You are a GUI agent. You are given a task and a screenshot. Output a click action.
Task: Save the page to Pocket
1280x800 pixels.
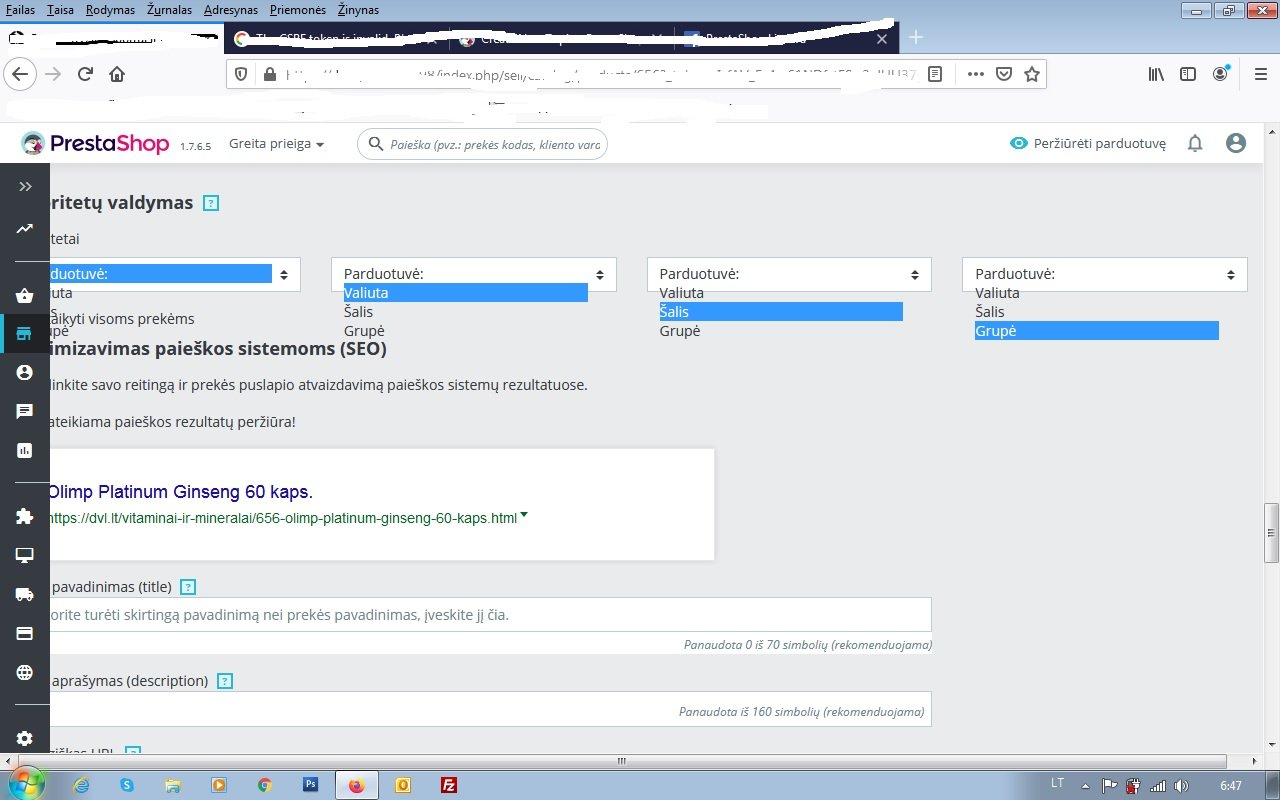(1004, 74)
